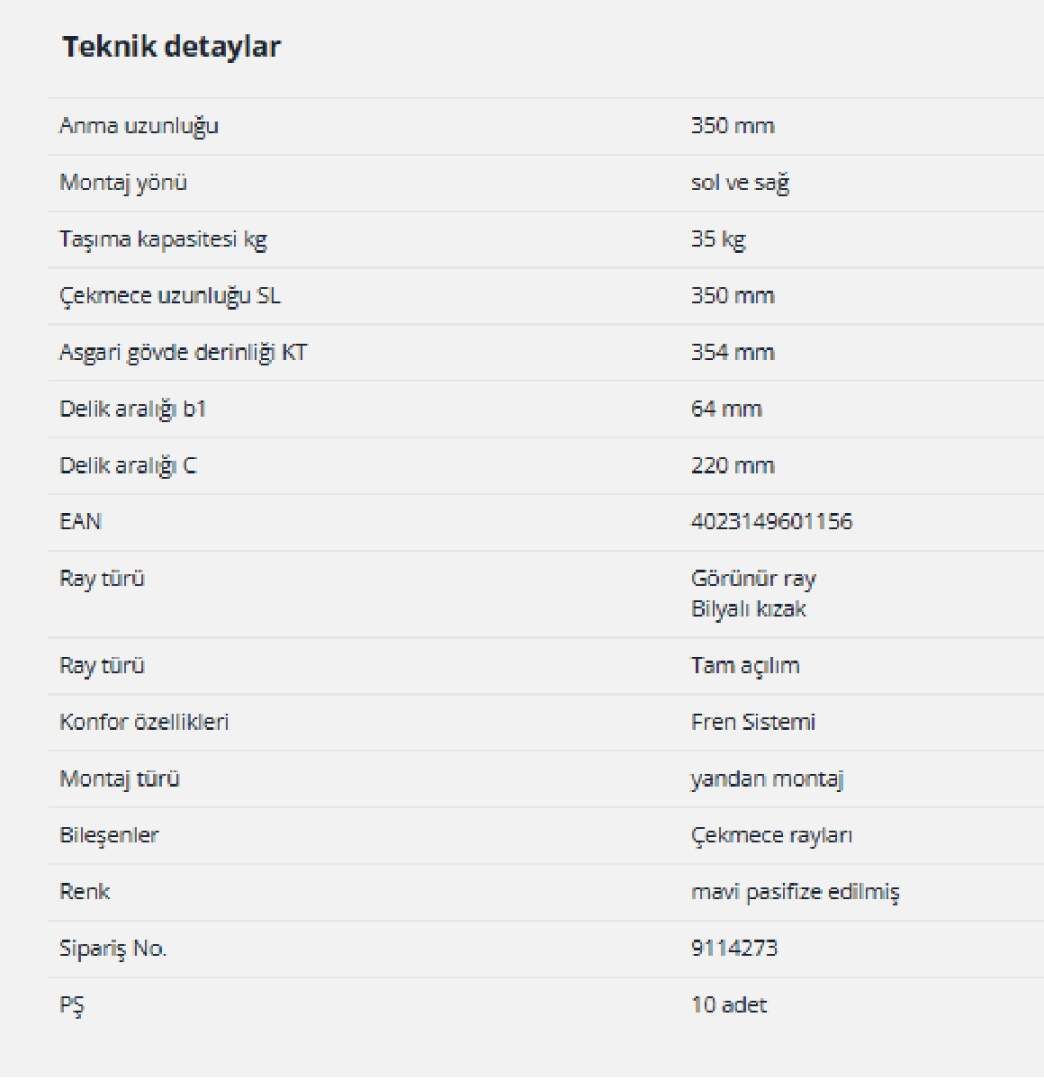Click the EAN number 4023149601156
This screenshot has width=1044, height=1080.
point(771,522)
